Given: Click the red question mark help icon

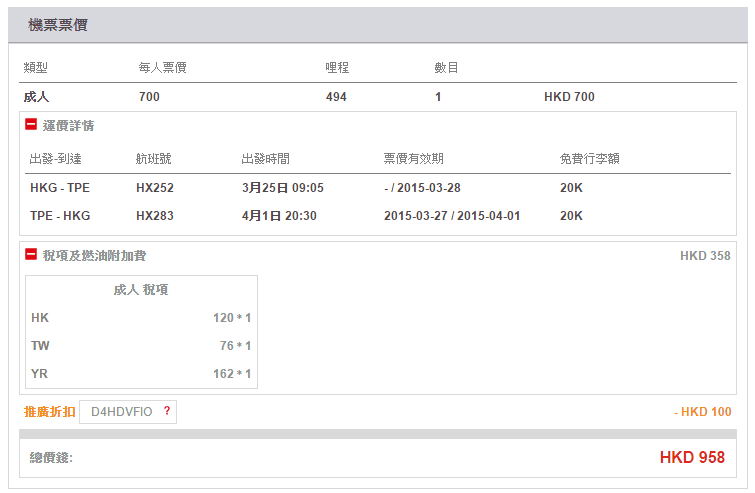Looking at the screenshot, I should point(167,411).
